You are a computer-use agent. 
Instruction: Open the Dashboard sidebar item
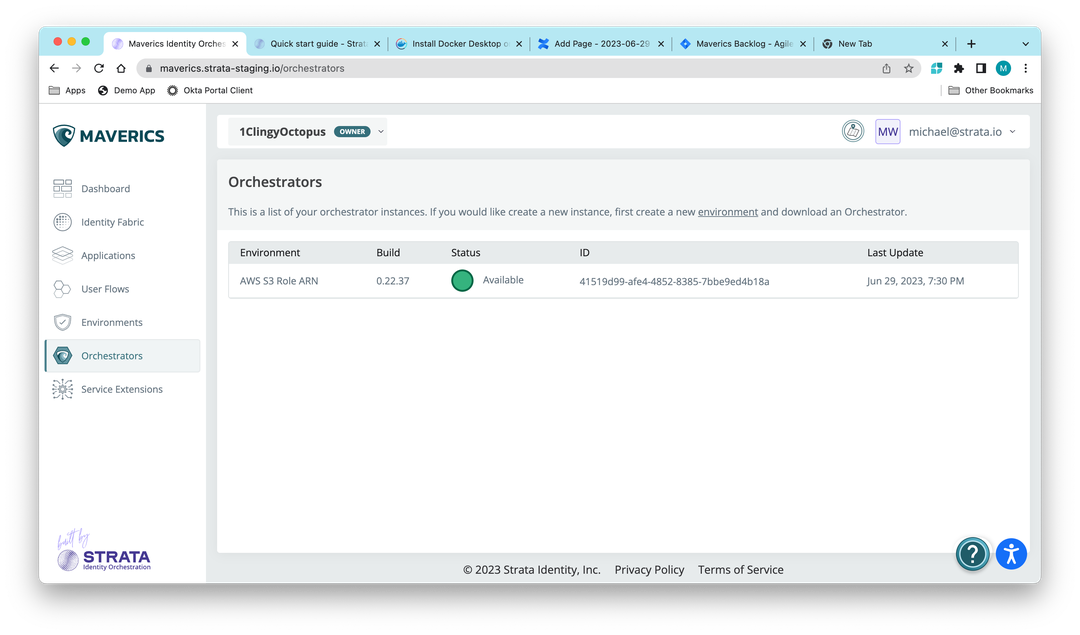coord(123,189)
